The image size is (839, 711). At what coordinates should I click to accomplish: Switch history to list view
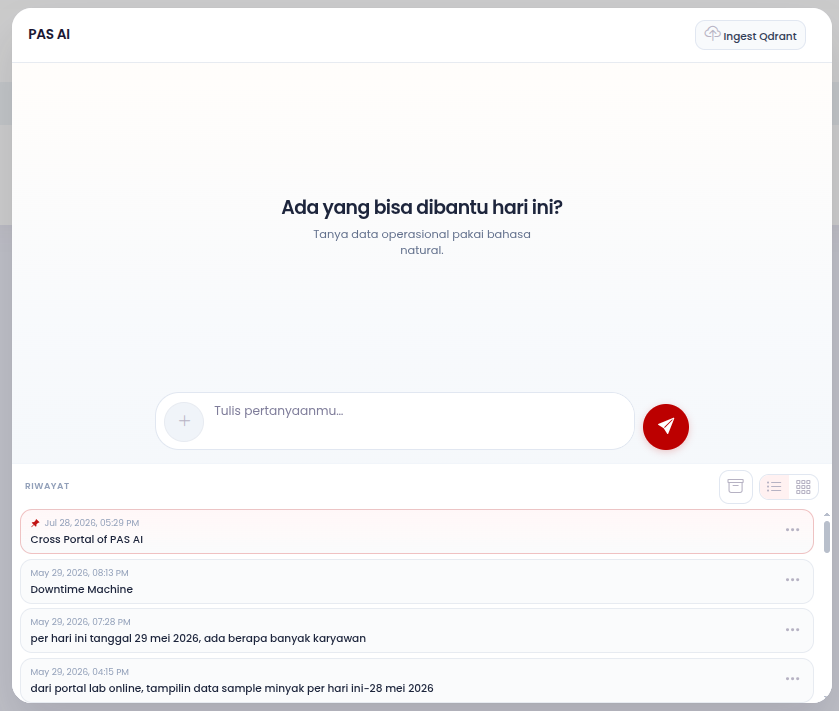774,487
